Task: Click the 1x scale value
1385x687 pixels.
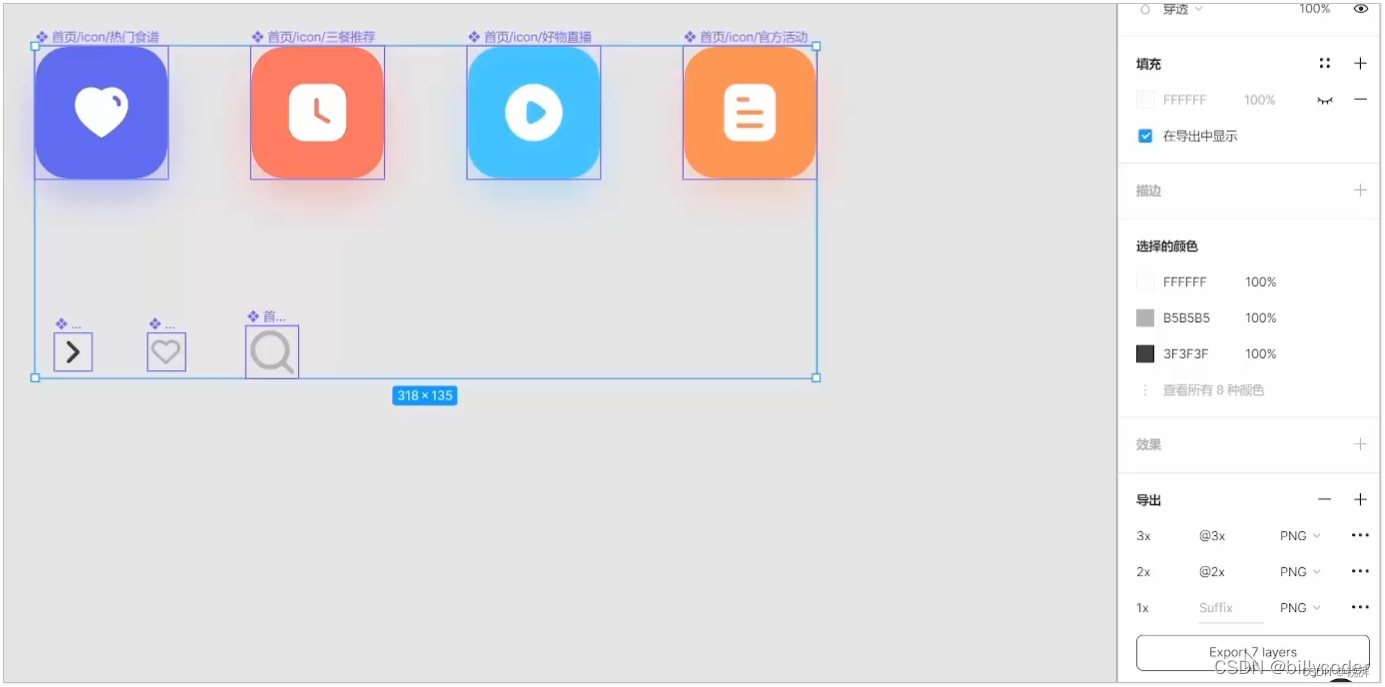Action: pyautogui.click(x=1143, y=608)
